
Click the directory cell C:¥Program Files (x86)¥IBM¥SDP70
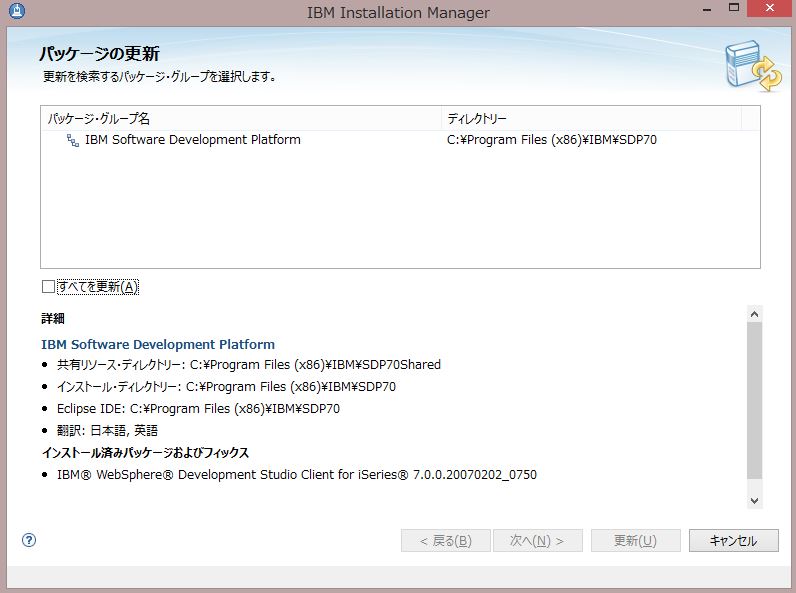click(551, 140)
